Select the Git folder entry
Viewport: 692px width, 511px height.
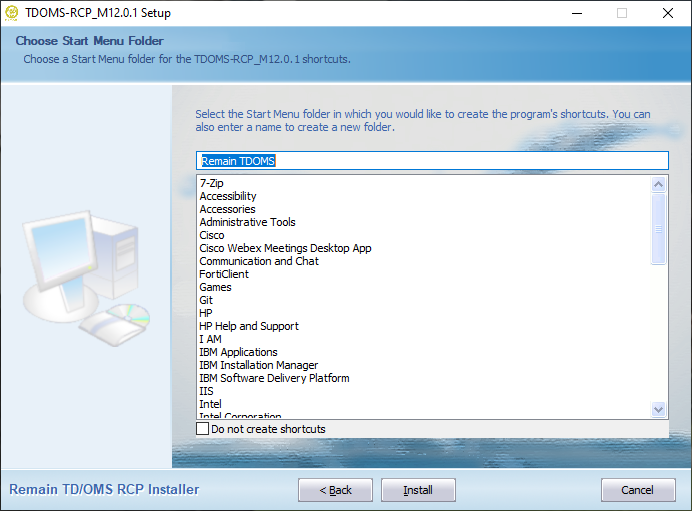pos(206,300)
